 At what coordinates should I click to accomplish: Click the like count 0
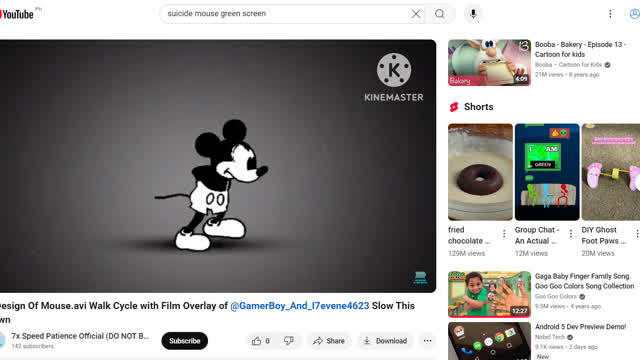pos(267,341)
